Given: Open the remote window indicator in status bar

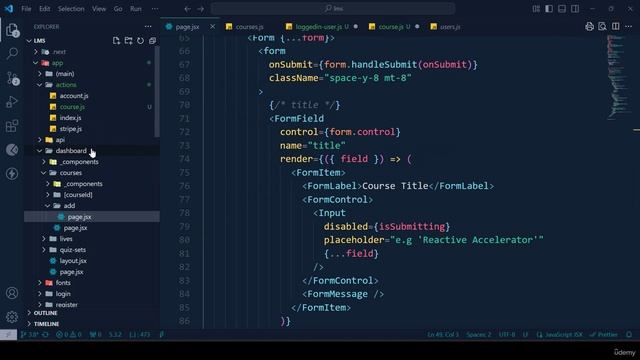Looking at the screenshot, I should tap(8, 334).
